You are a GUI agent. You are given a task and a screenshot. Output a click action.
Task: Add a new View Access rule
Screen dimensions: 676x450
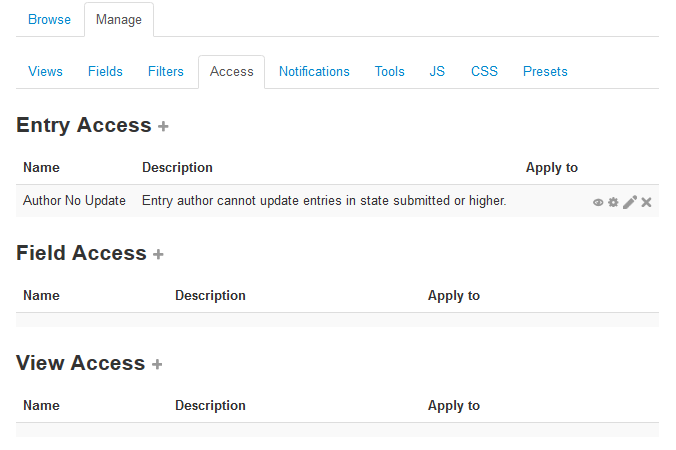click(156, 364)
